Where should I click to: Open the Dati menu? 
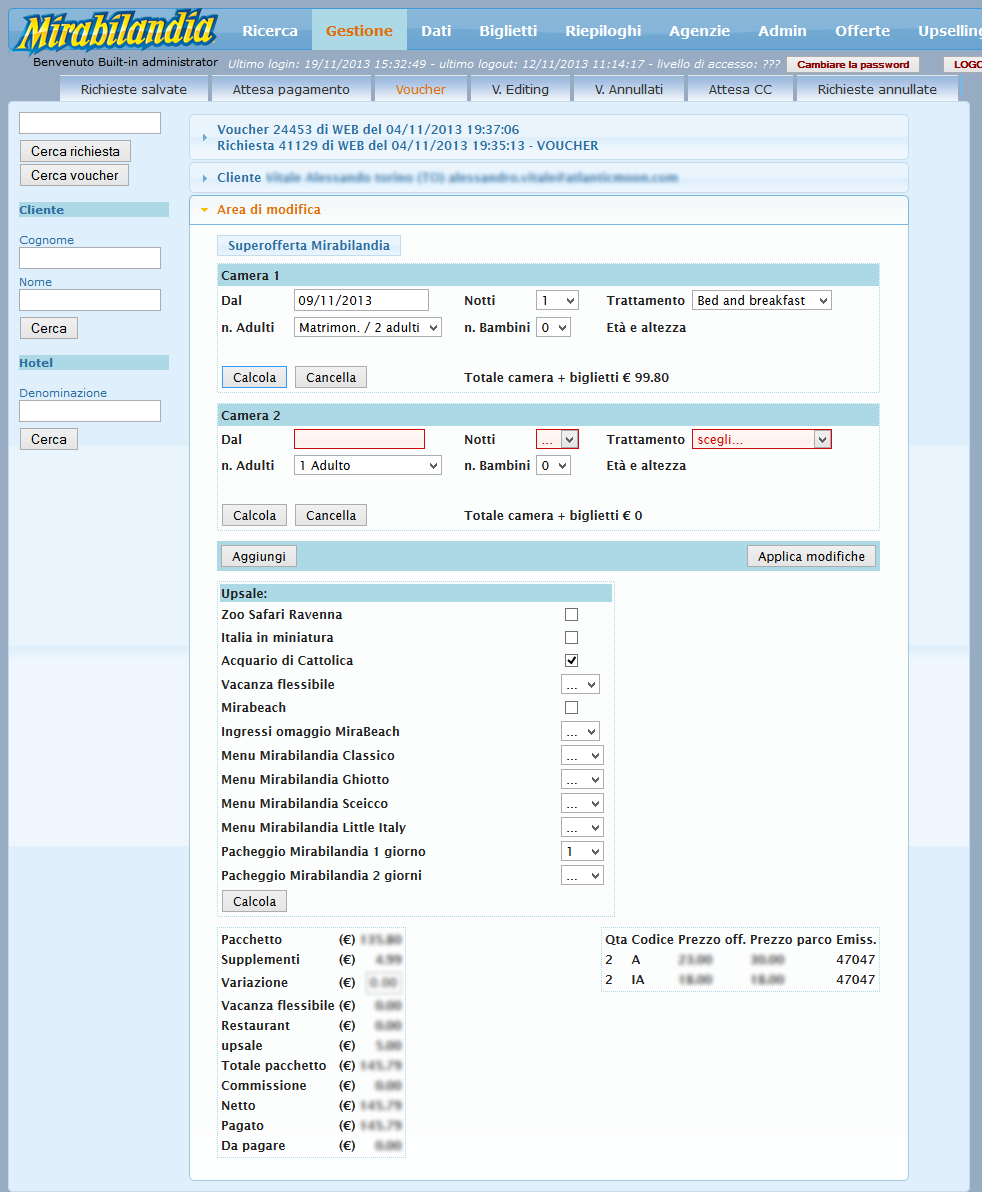[436, 30]
